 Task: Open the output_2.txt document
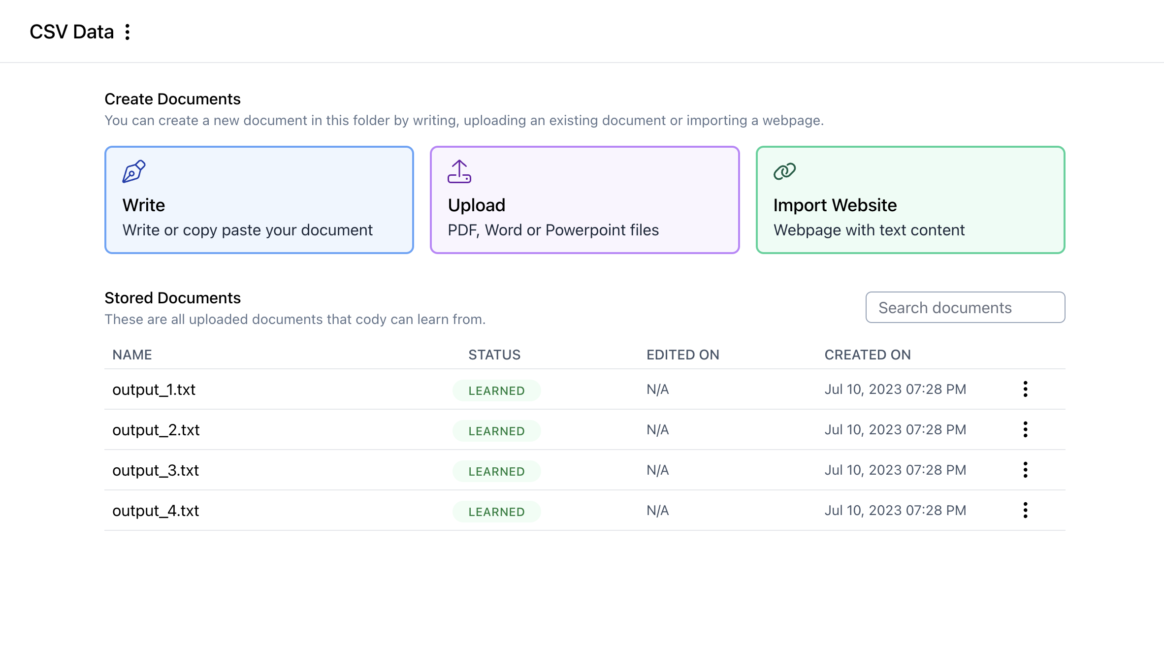click(156, 430)
